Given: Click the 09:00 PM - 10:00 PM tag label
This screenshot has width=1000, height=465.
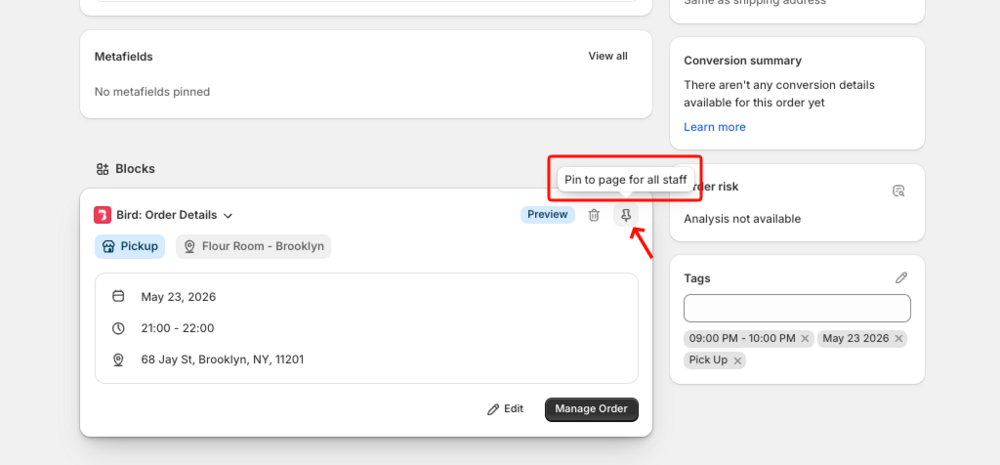Looking at the screenshot, I should click(x=742, y=339).
